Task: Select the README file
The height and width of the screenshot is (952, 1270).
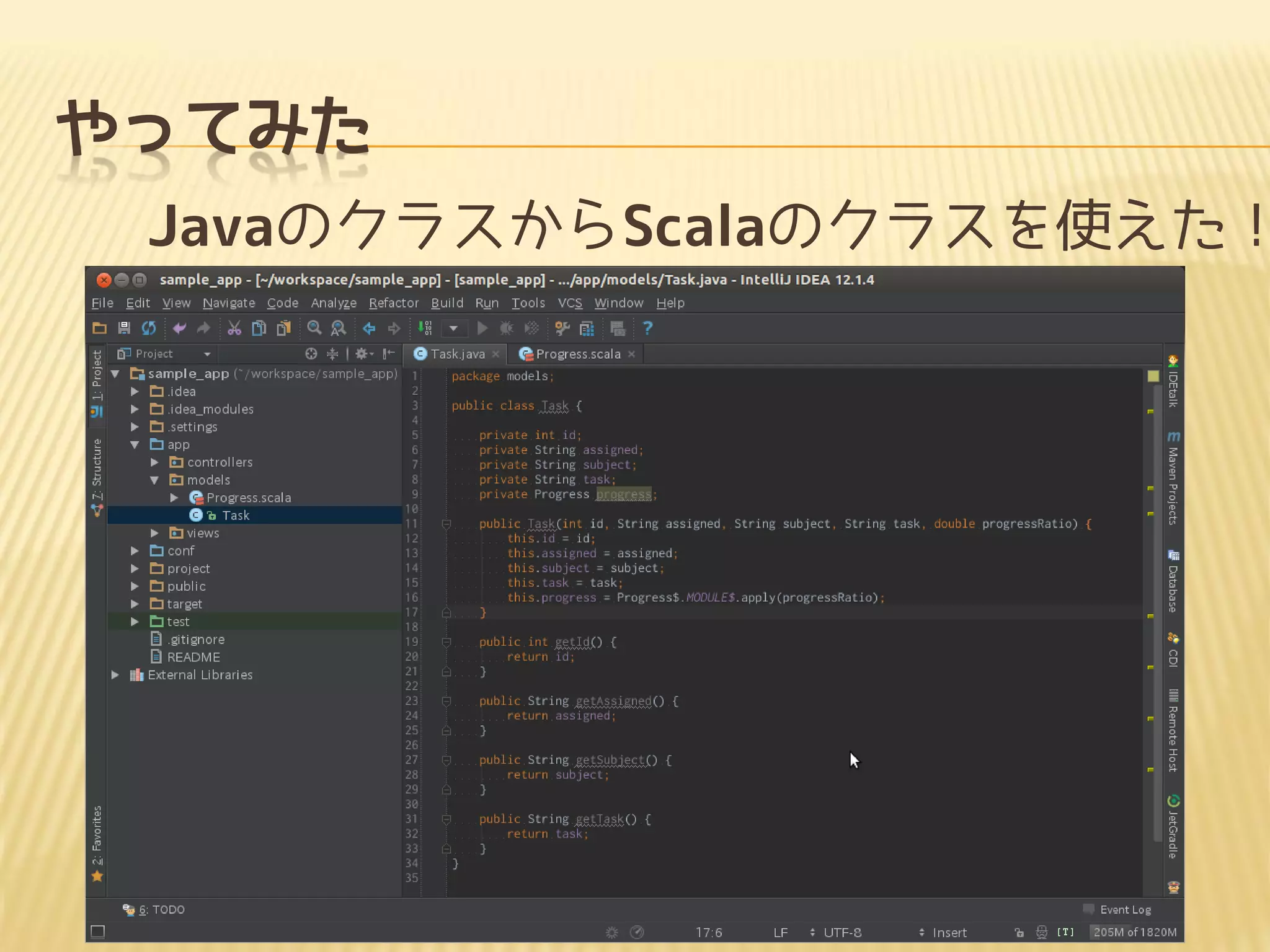Action: tap(193, 658)
